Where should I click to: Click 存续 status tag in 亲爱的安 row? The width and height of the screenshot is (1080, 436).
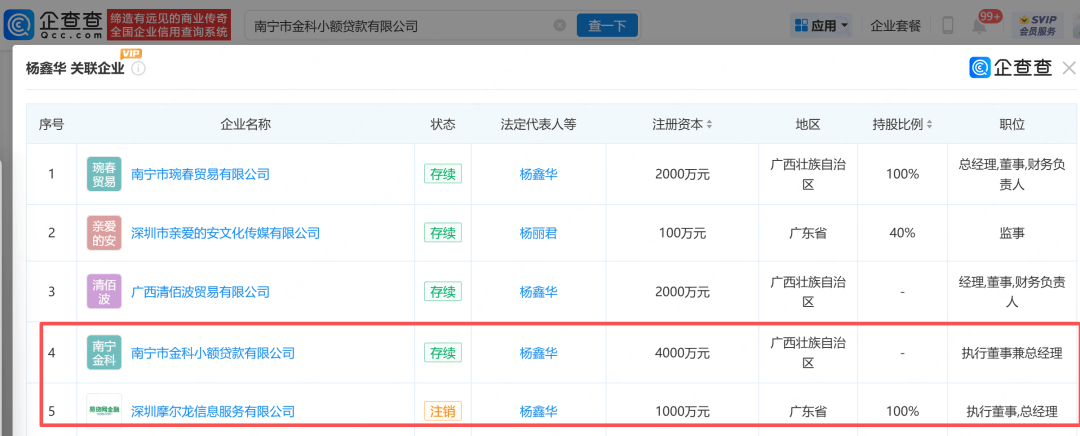[443, 233]
